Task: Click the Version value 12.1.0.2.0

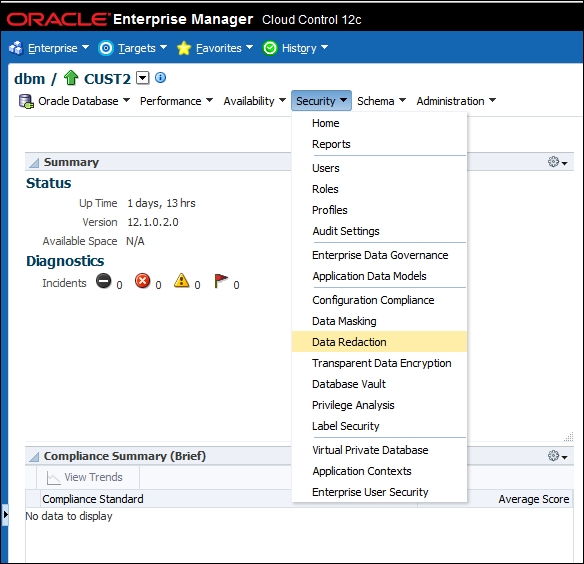Action: pos(153,222)
